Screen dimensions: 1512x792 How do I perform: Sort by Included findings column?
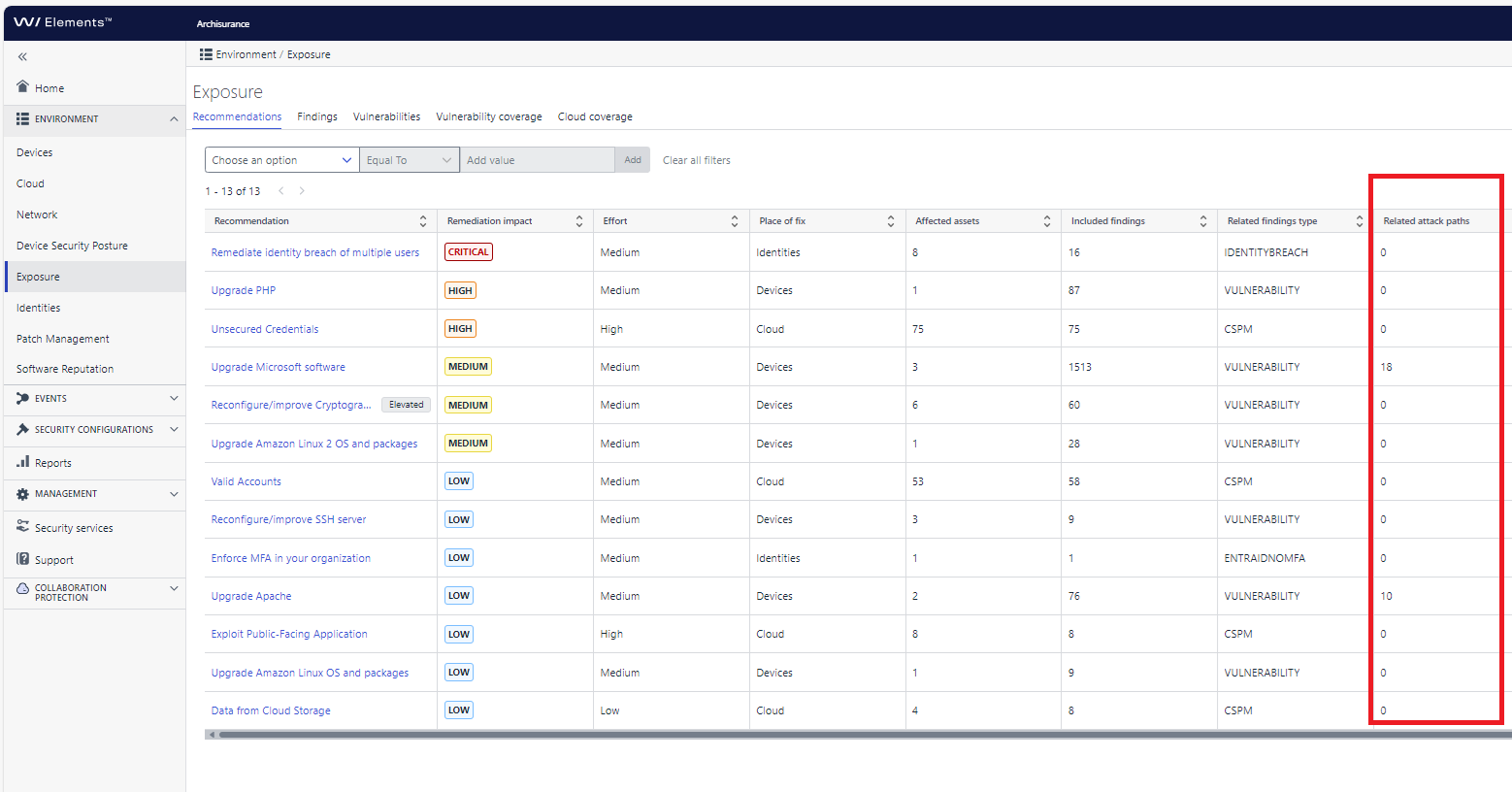(1203, 221)
